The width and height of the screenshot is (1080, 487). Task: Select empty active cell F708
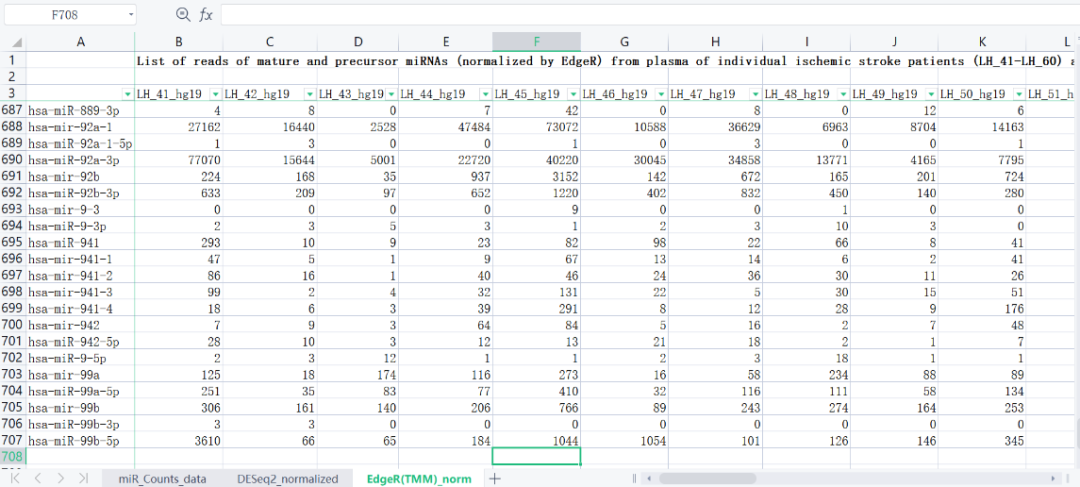coord(537,456)
